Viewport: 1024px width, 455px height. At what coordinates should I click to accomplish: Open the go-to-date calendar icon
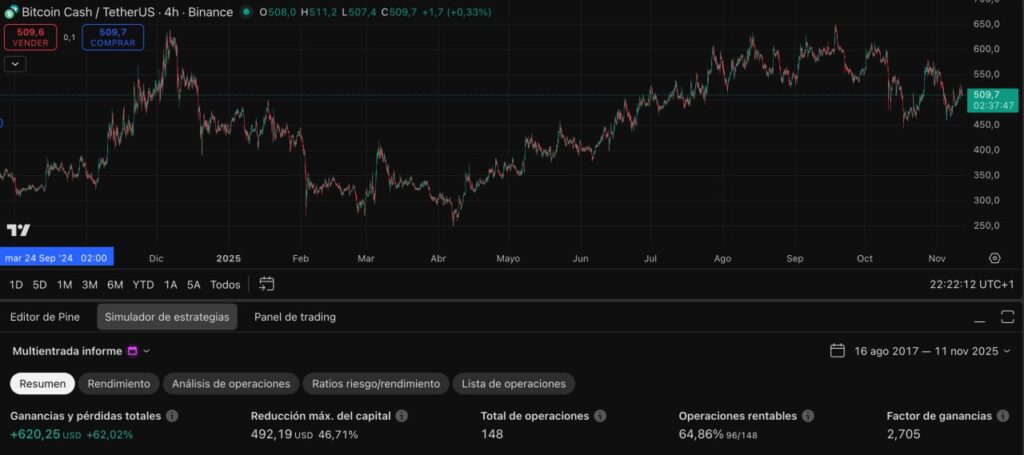266,284
